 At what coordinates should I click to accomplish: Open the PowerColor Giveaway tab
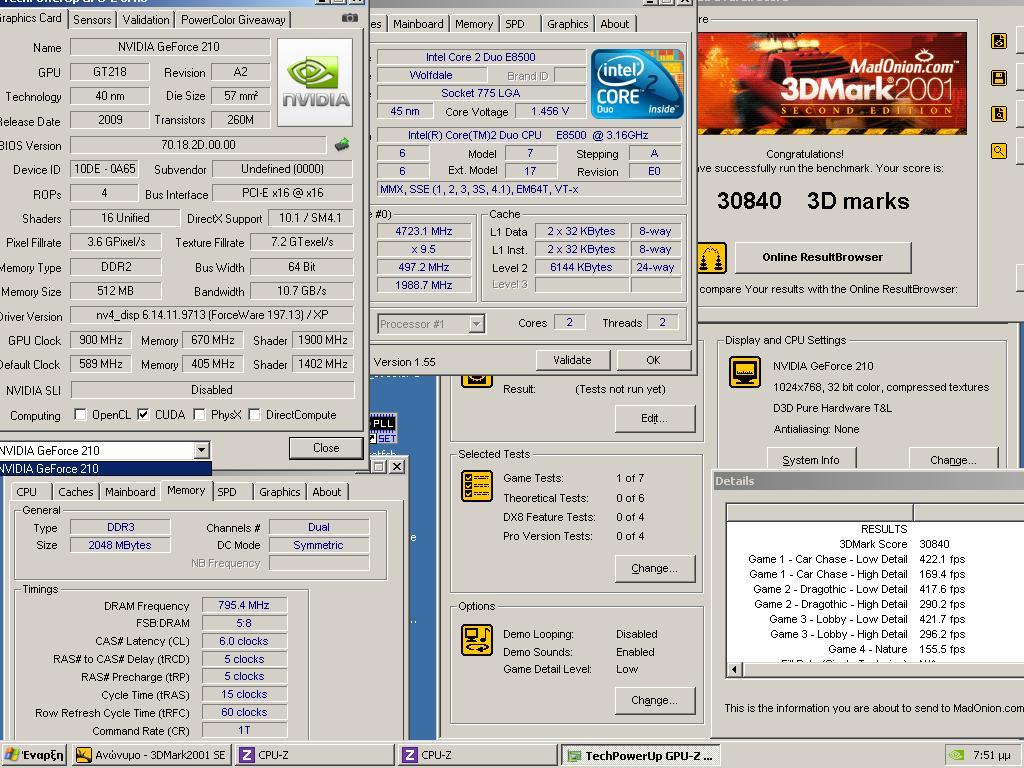(233, 20)
